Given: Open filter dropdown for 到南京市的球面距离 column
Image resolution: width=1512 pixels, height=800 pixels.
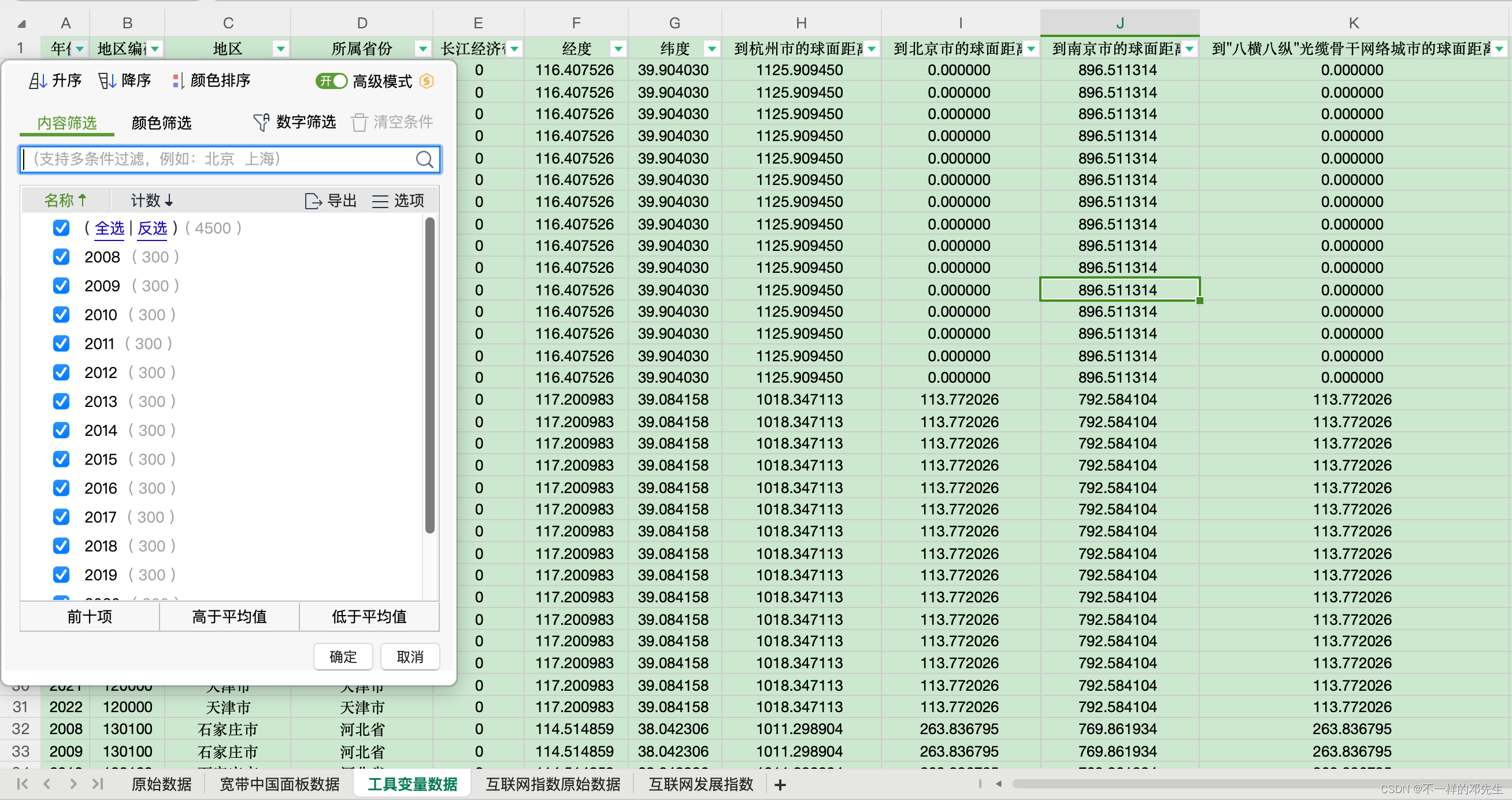Looking at the screenshot, I should [1189, 49].
